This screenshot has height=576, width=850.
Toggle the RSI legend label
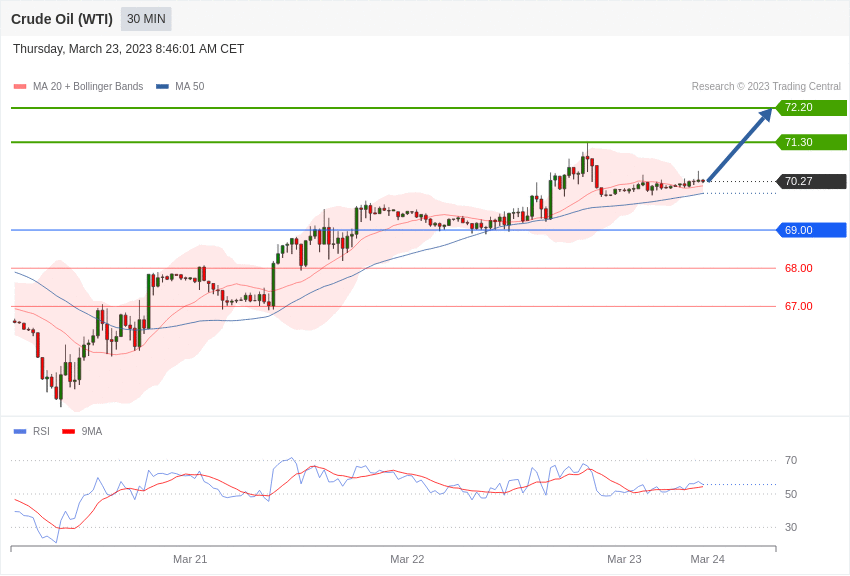click(41, 431)
